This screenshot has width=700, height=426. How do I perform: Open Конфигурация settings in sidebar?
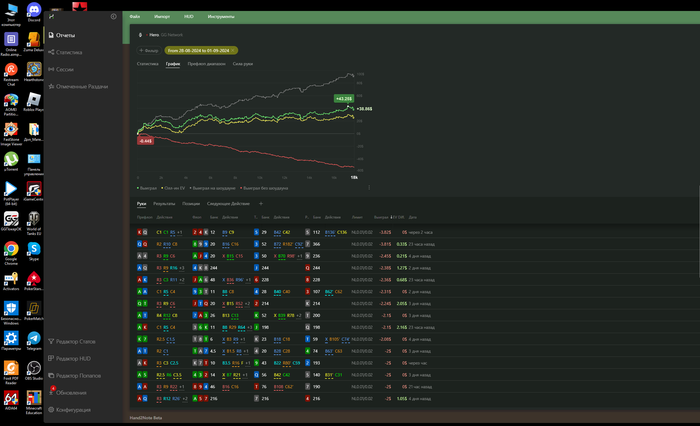[70, 409]
